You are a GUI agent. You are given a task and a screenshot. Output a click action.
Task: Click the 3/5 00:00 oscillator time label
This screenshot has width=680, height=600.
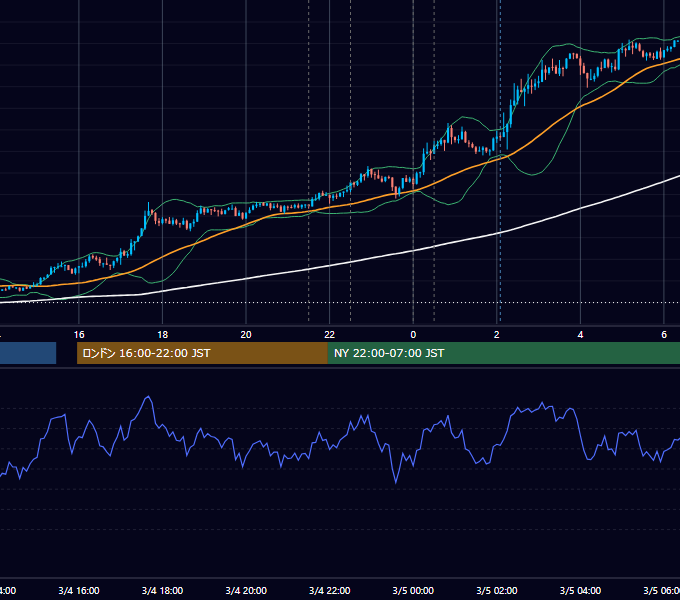413,590
